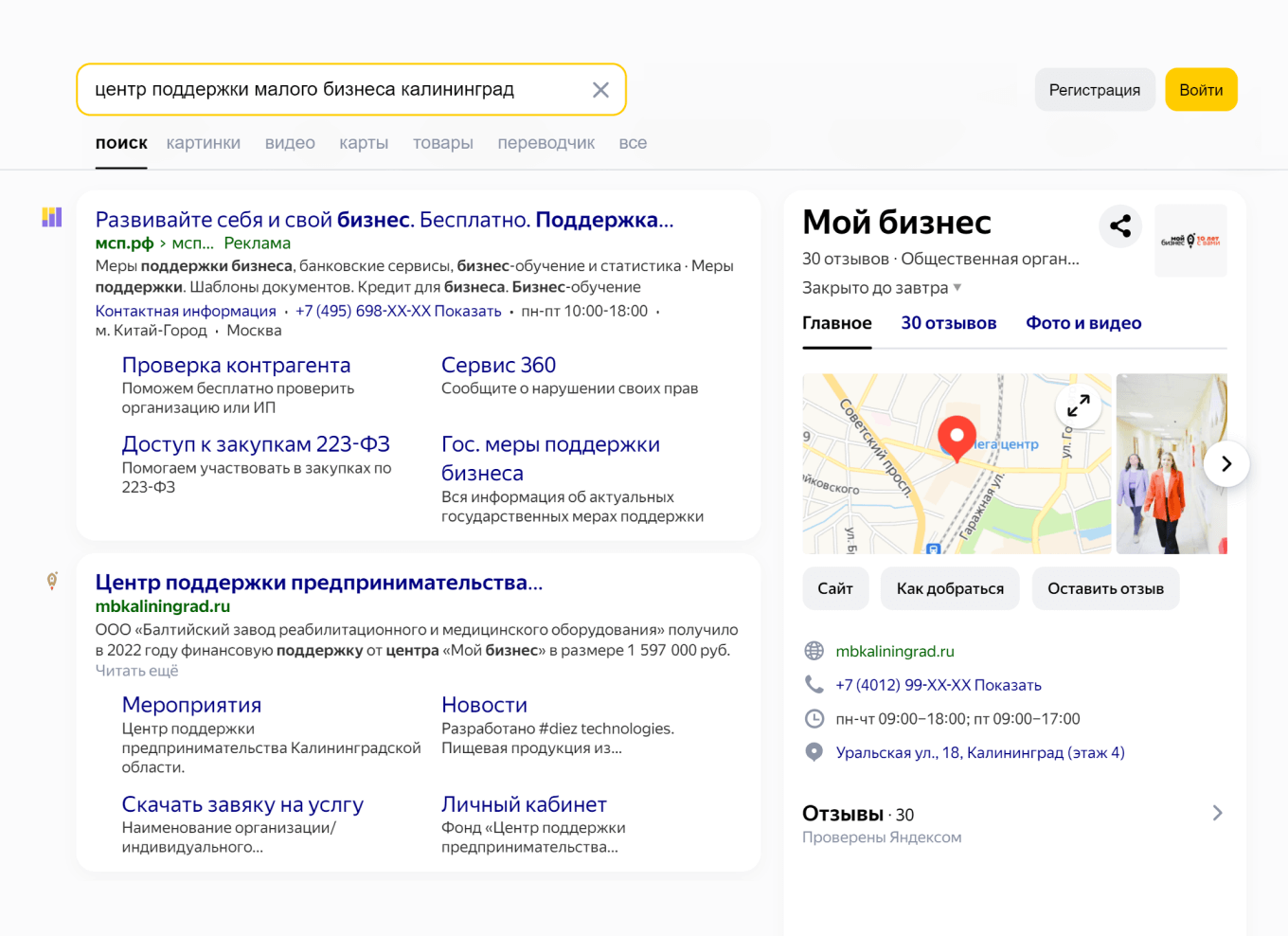The image size is (1288, 936).
Task: Click the 'Как добраться' button
Action: (x=949, y=588)
